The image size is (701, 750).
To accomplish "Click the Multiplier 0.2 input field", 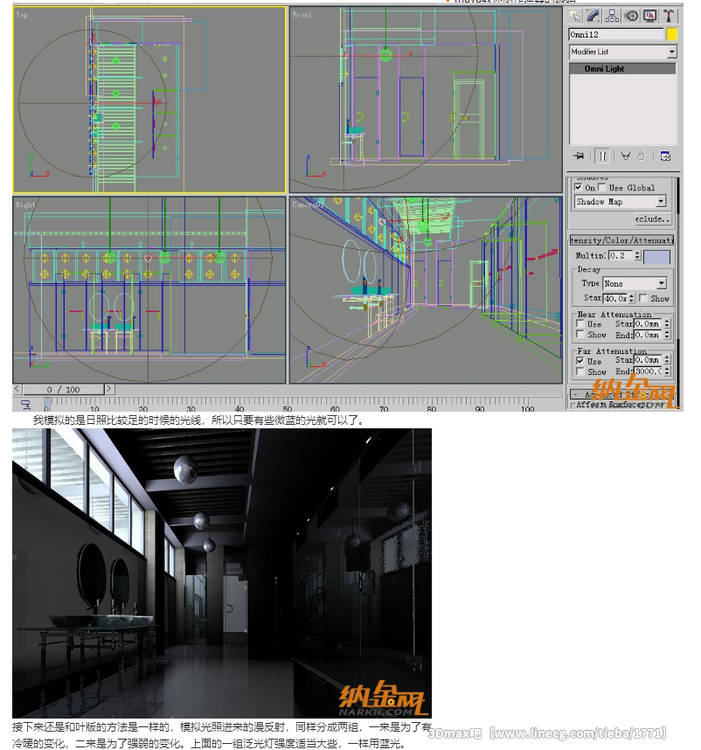I will (621, 255).
